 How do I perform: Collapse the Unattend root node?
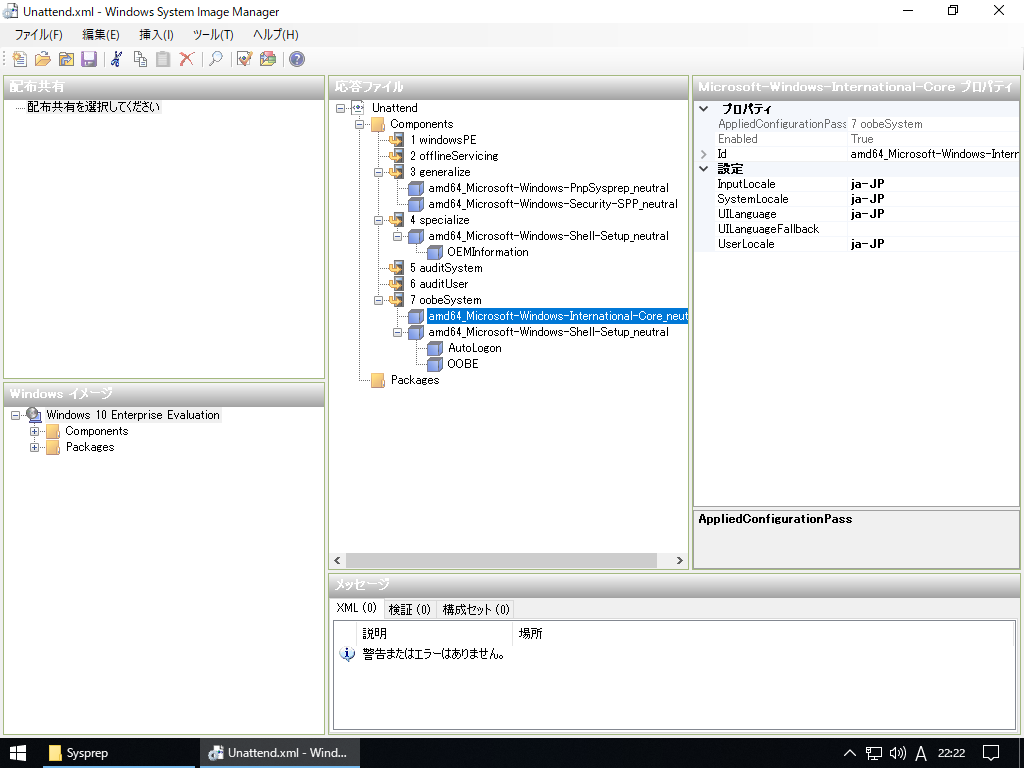click(x=340, y=108)
